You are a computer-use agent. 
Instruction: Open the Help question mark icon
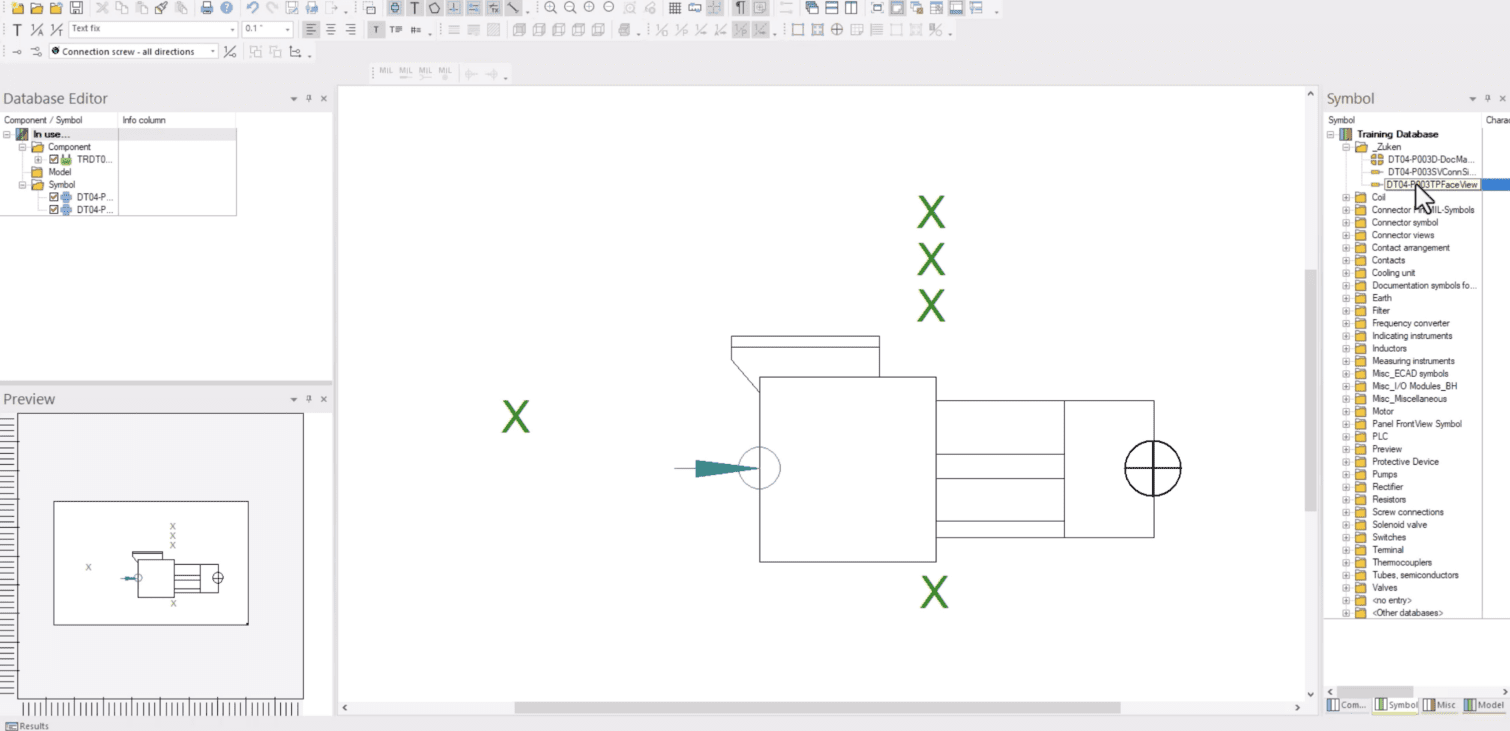pyautogui.click(x=226, y=8)
